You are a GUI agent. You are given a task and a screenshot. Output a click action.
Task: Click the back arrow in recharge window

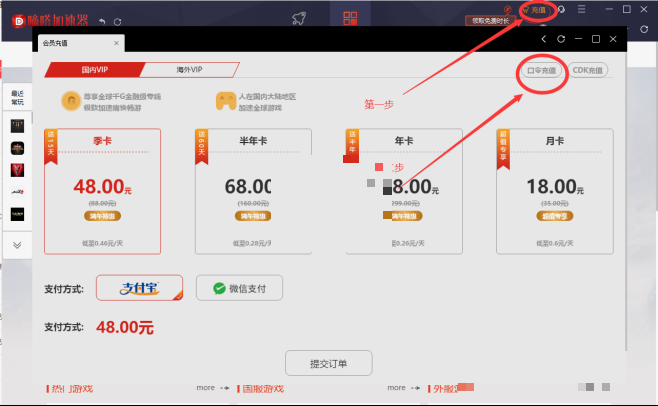pos(544,39)
